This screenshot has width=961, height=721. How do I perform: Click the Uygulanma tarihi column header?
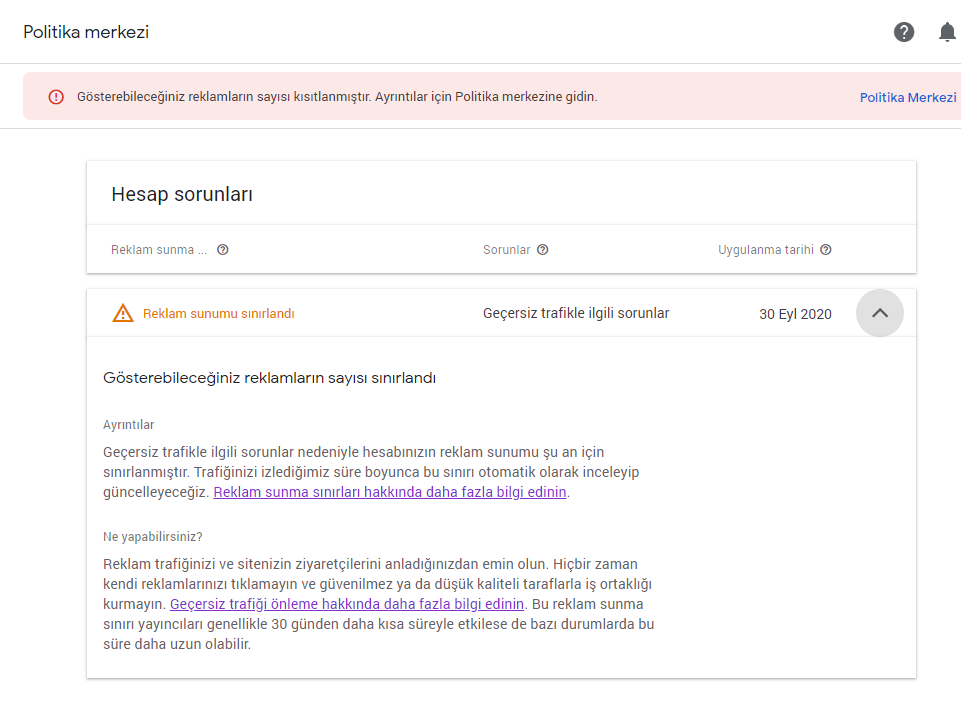tap(765, 250)
